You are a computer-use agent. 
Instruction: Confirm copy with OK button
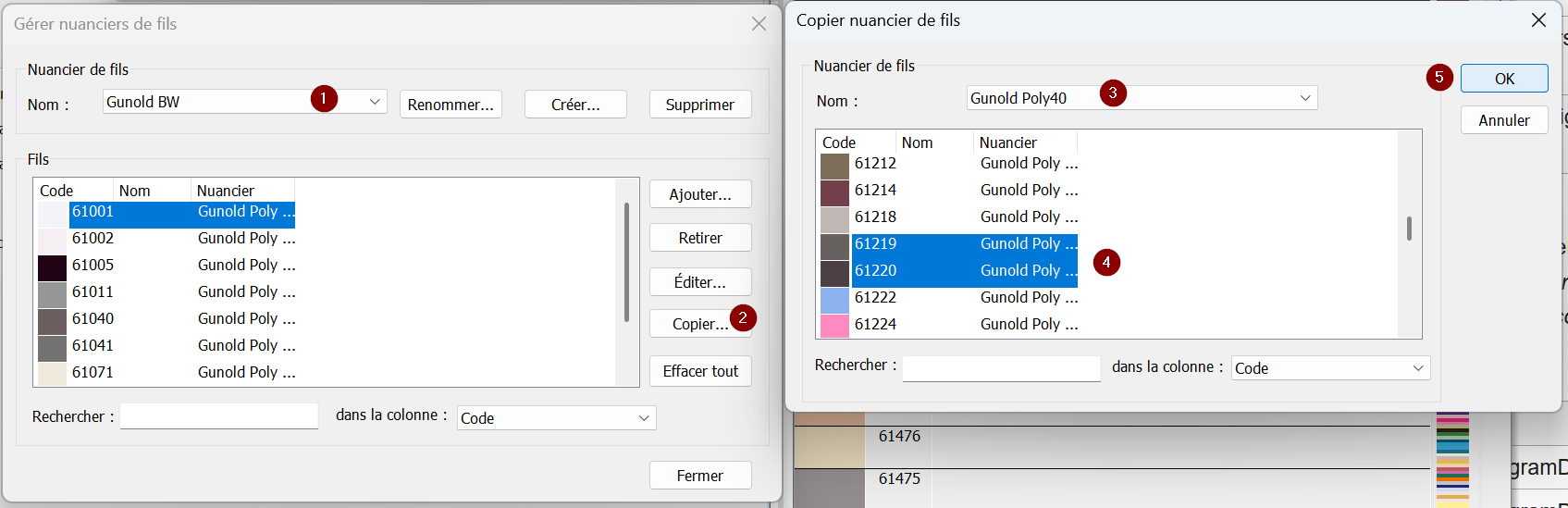pos(1503,79)
